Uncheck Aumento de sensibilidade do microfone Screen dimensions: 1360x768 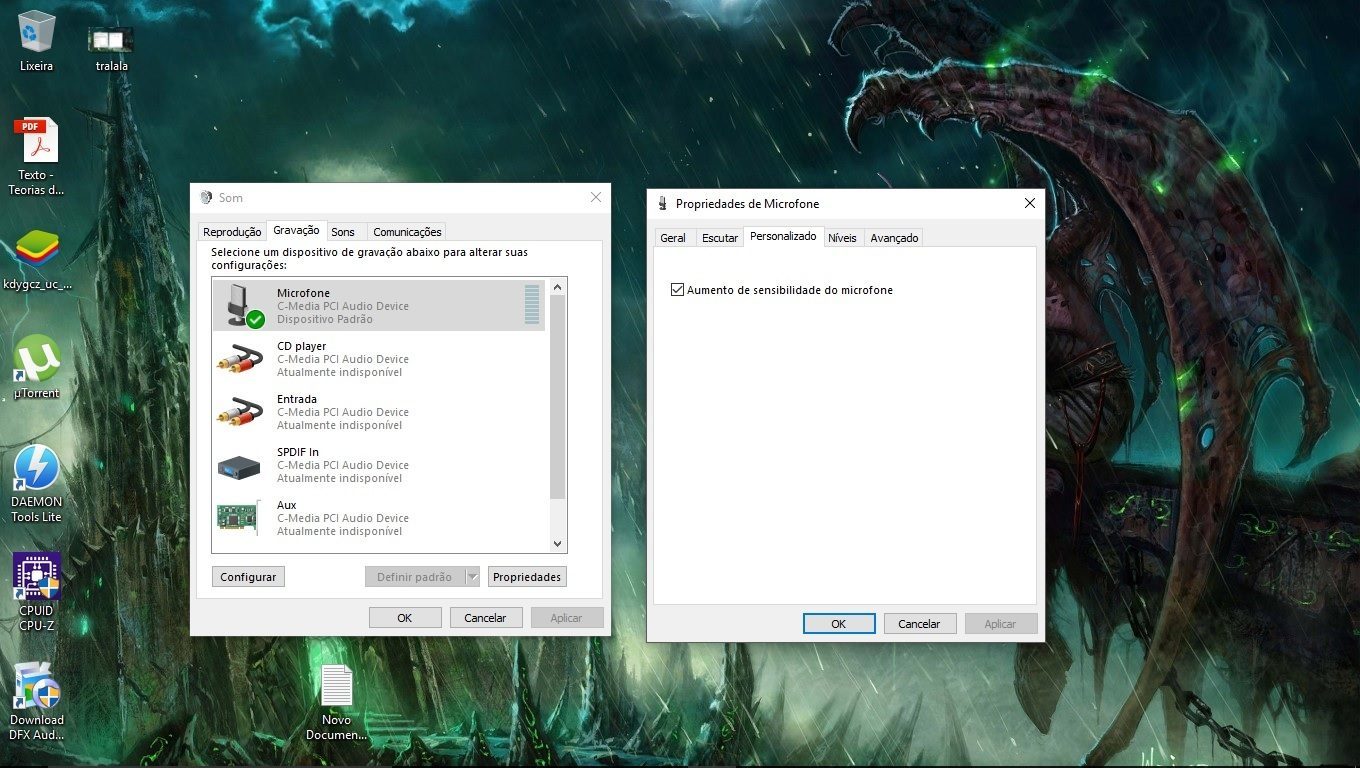click(x=678, y=290)
